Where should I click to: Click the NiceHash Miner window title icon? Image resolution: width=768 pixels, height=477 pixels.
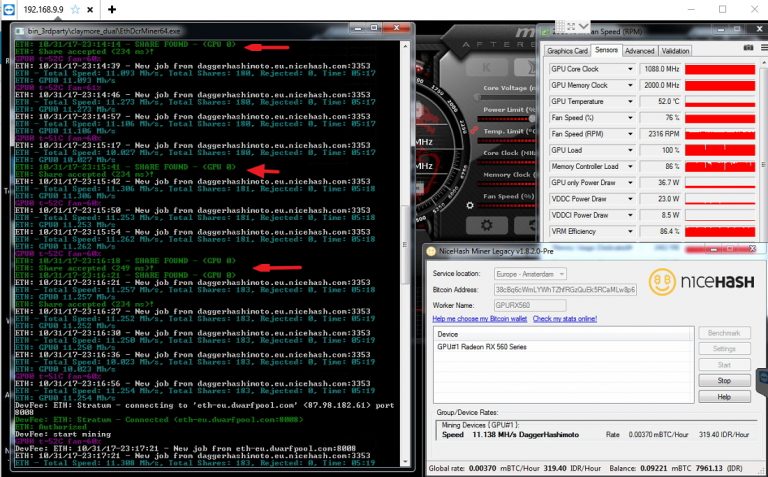point(431,251)
